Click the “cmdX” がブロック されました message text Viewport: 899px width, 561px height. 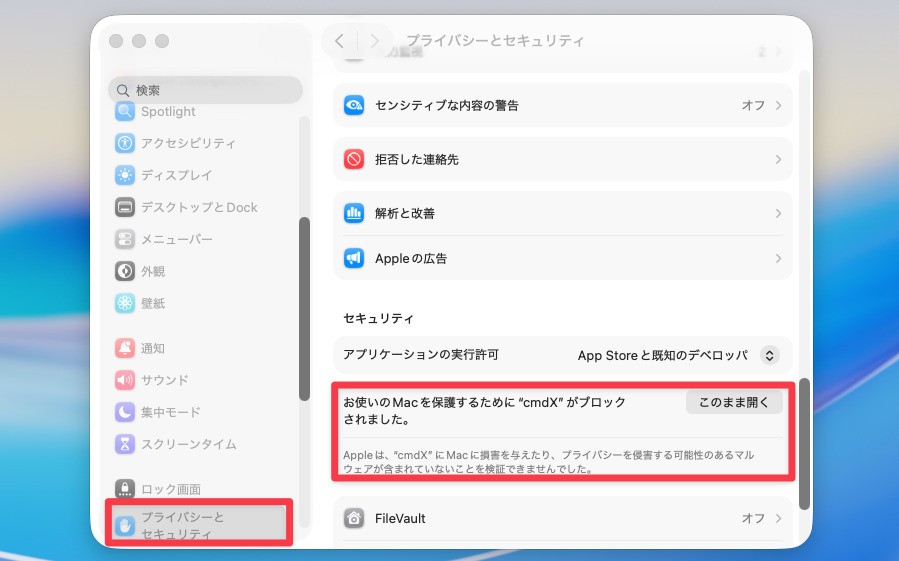coord(484,411)
